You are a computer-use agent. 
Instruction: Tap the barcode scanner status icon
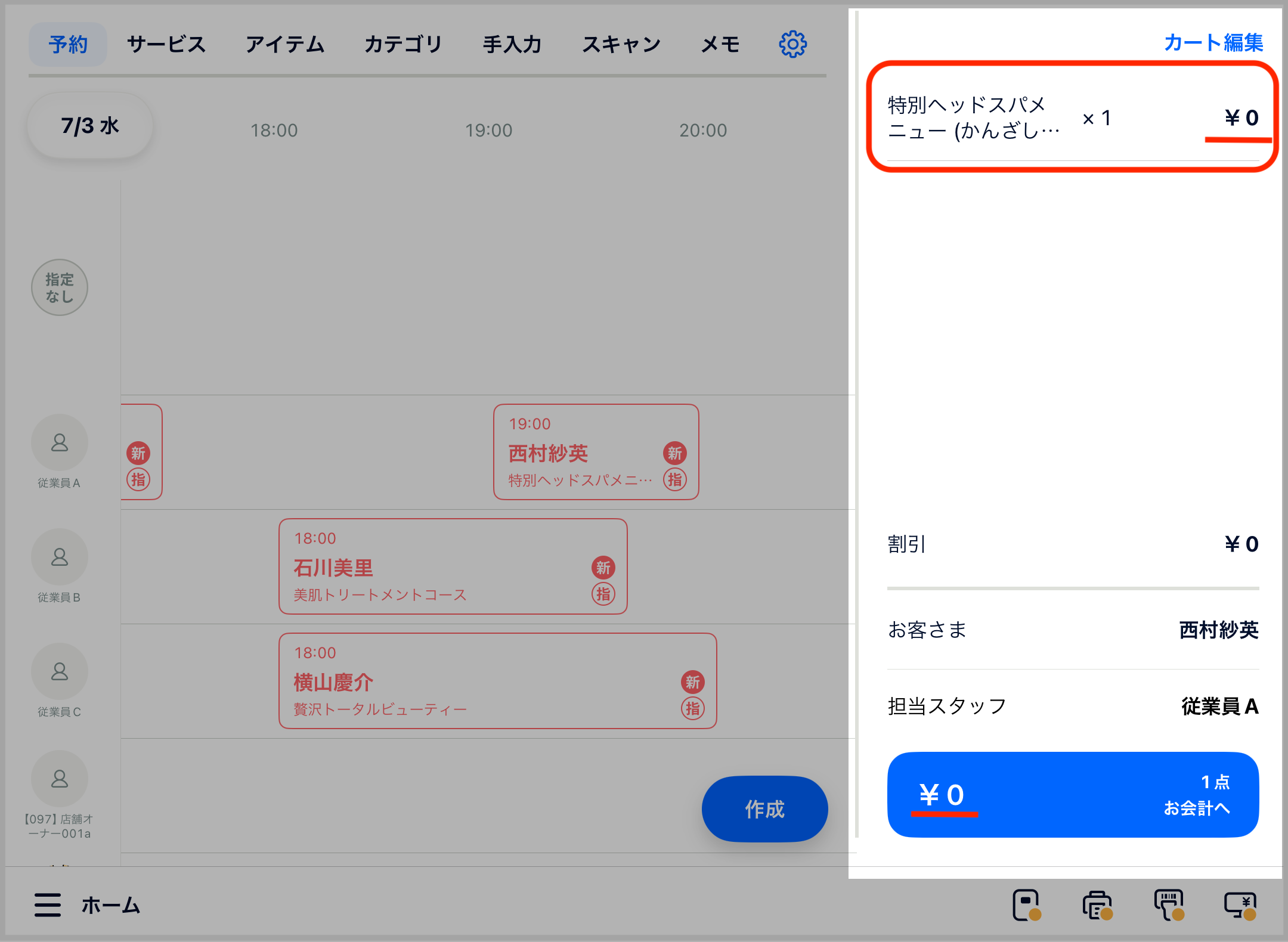pyautogui.click(x=1168, y=905)
